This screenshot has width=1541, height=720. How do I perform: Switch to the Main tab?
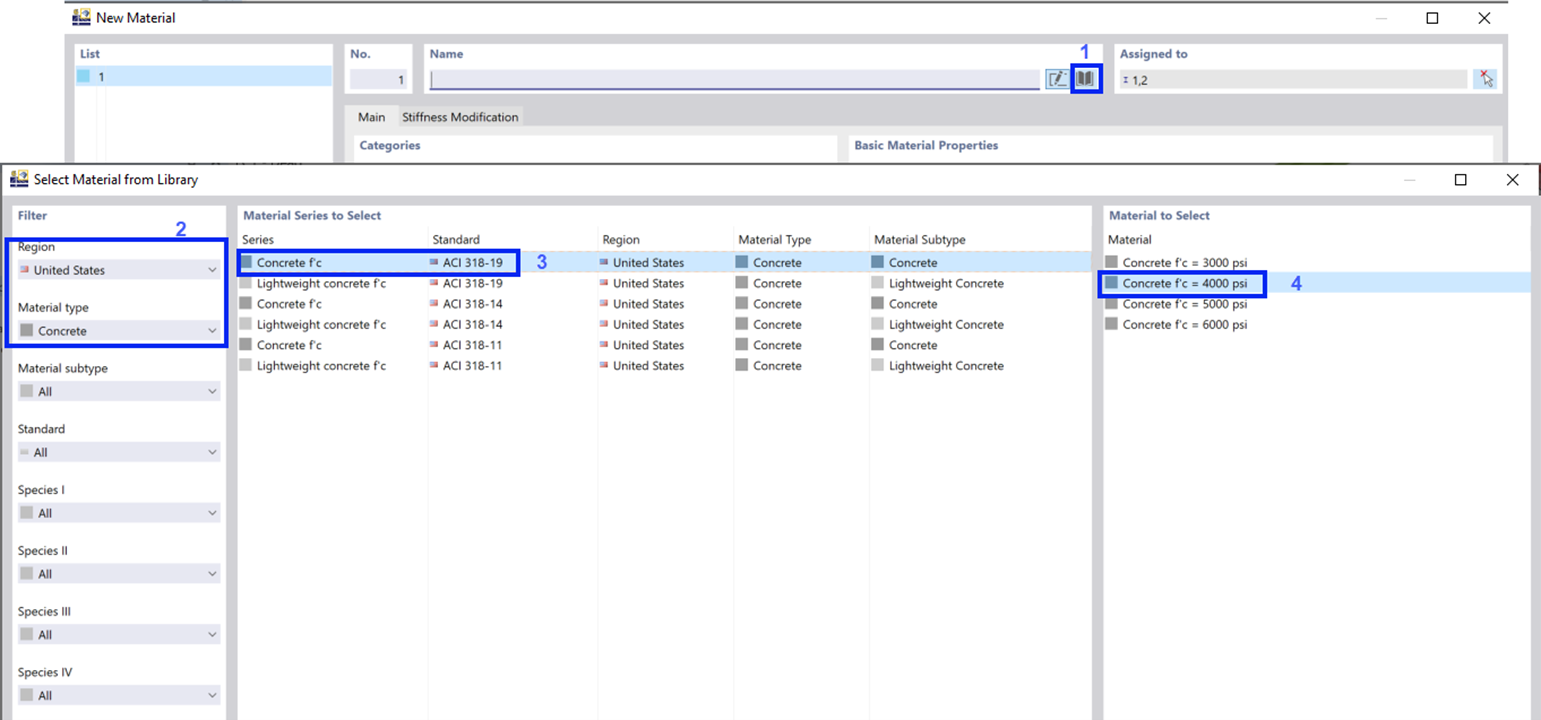371,117
